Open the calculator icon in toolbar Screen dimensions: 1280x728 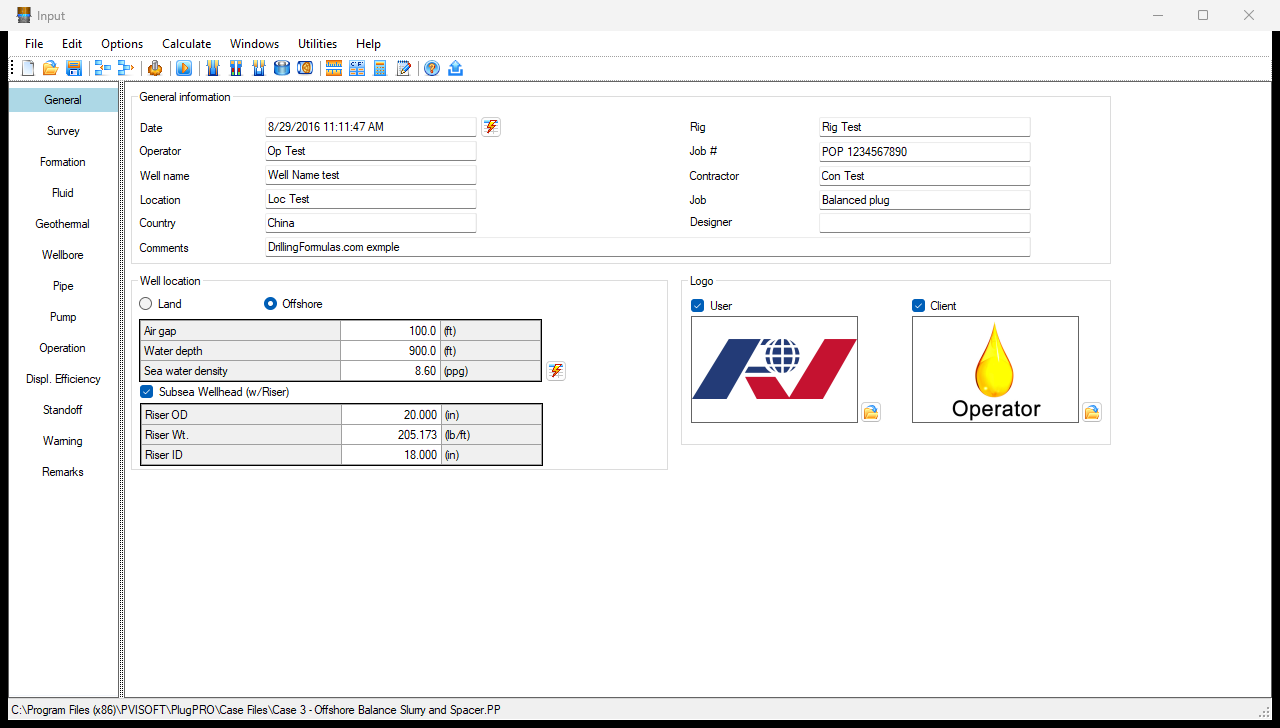coord(380,68)
